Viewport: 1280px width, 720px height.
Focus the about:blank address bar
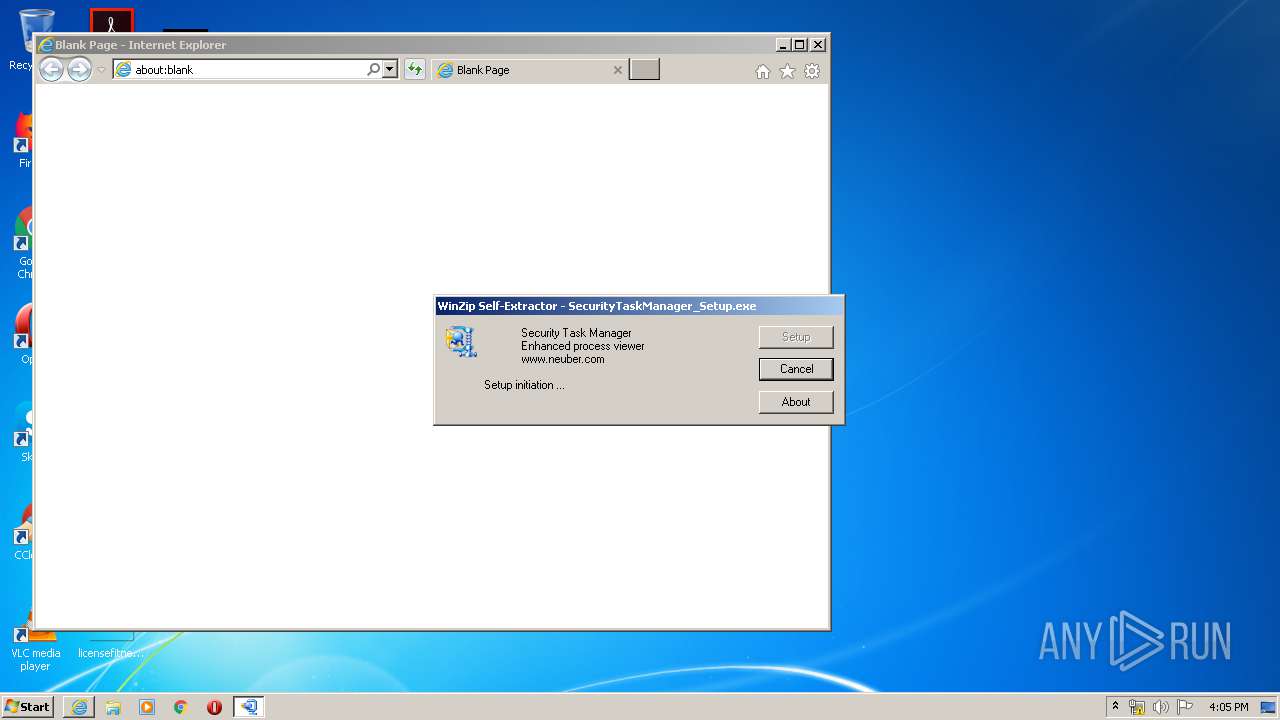(x=240, y=70)
